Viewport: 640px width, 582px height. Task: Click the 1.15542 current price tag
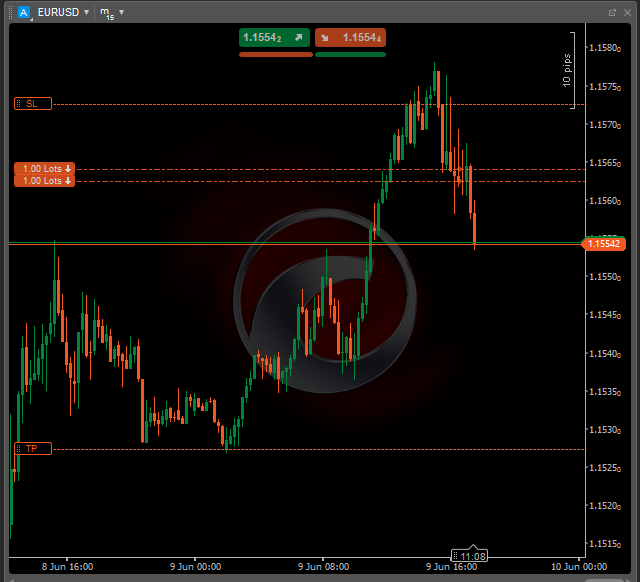pos(604,244)
